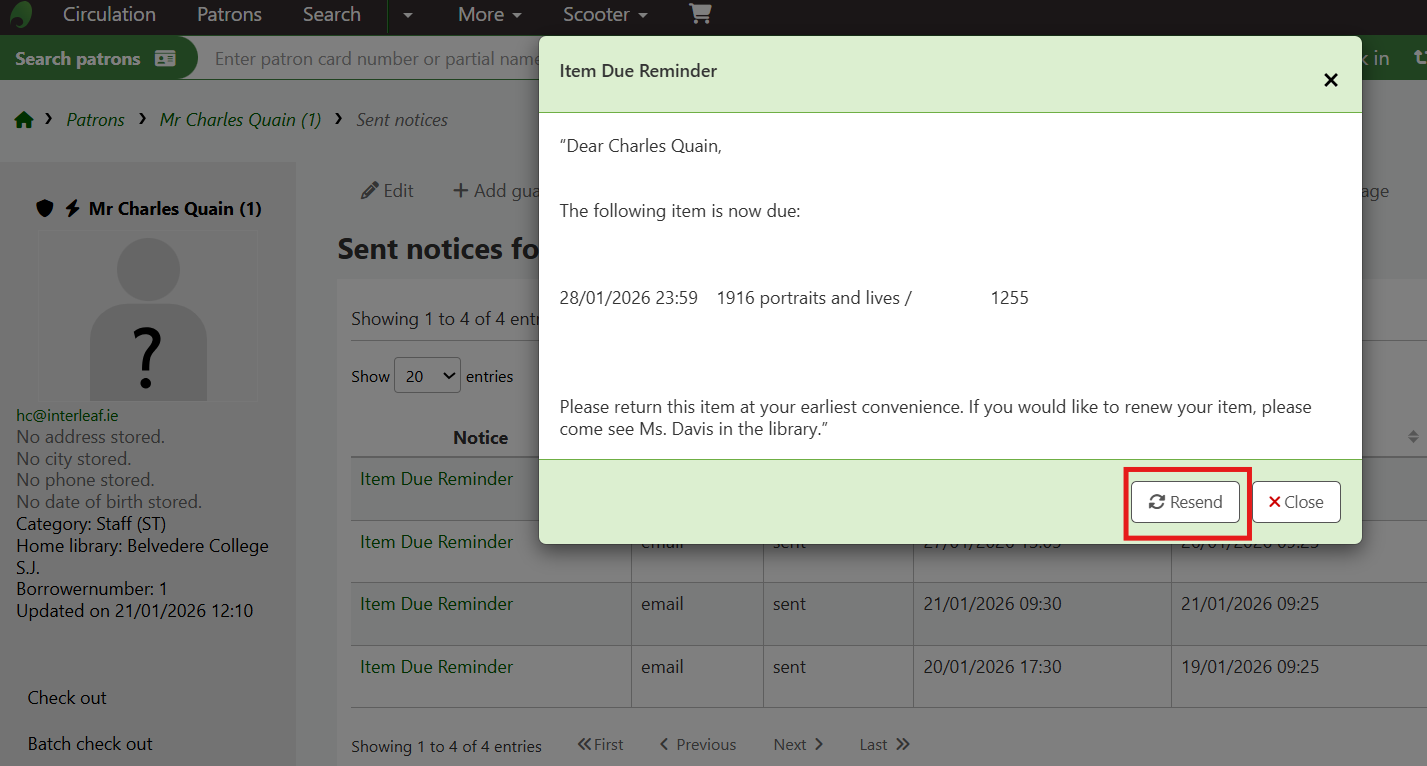Image resolution: width=1427 pixels, height=766 pixels.
Task: Open the Mr Charles Quain (1) breadcrumb link
Action: (x=241, y=120)
